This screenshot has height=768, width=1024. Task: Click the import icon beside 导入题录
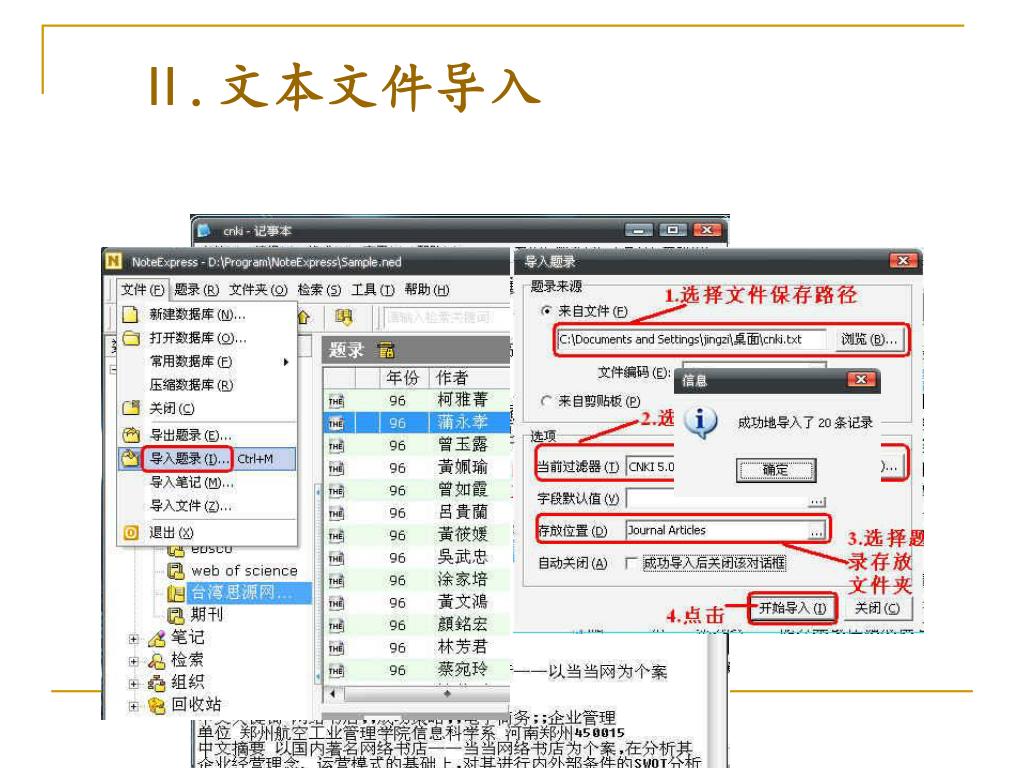(130, 458)
